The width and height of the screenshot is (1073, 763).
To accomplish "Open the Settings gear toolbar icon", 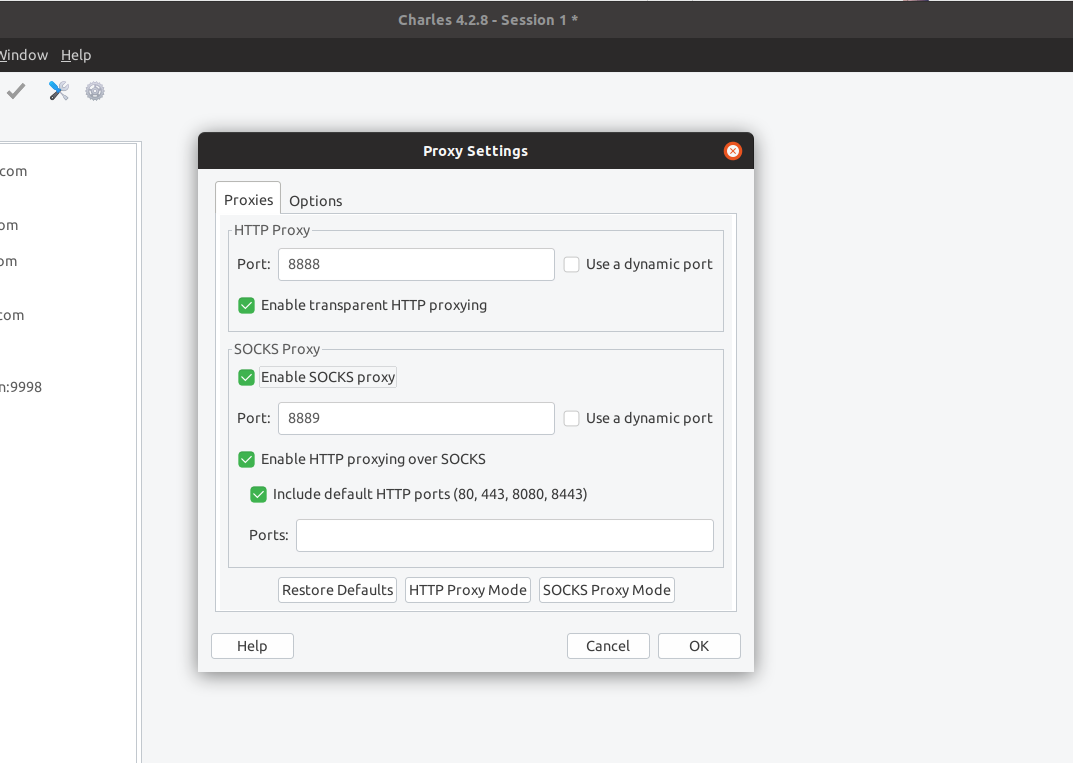I will (x=95, y=91).
